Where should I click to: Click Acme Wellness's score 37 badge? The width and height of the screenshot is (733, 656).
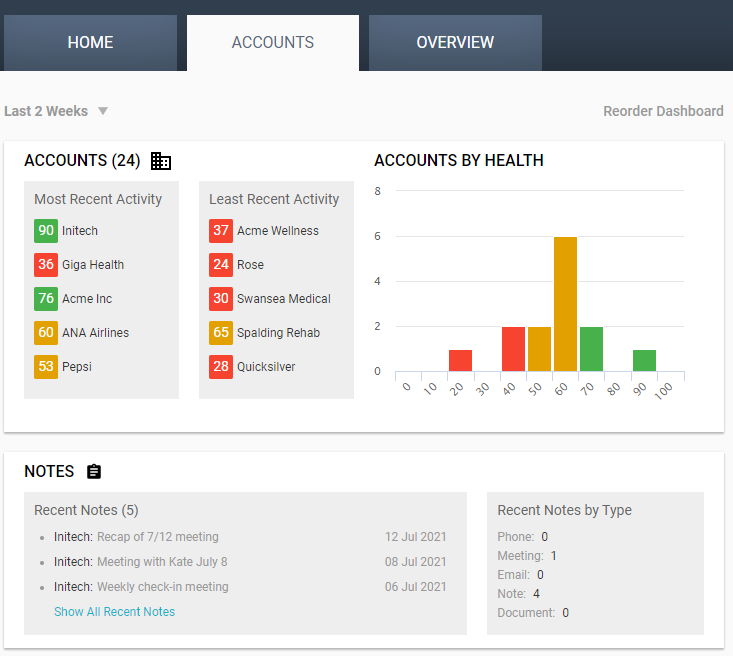point(220,231)
